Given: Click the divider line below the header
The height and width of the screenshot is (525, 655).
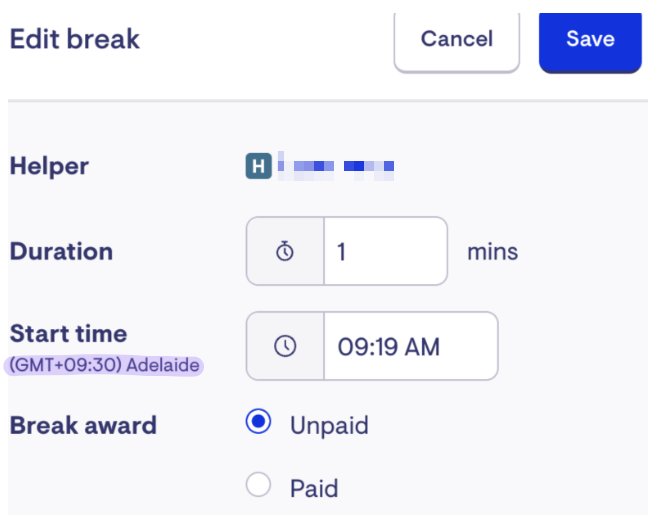Looking at the screenshot, I should coord(327,100).
